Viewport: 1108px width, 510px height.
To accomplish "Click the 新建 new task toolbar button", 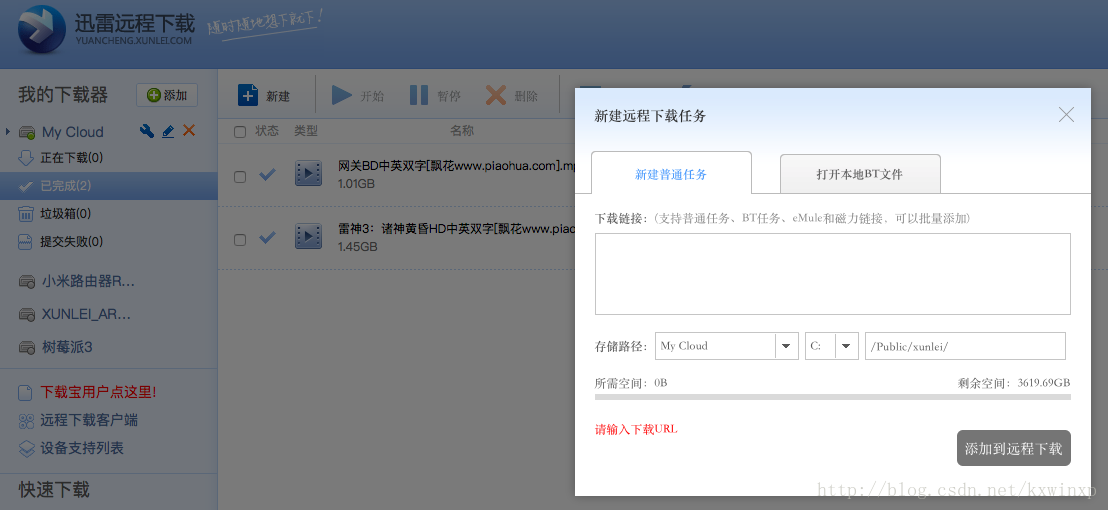I will [264, 95].
